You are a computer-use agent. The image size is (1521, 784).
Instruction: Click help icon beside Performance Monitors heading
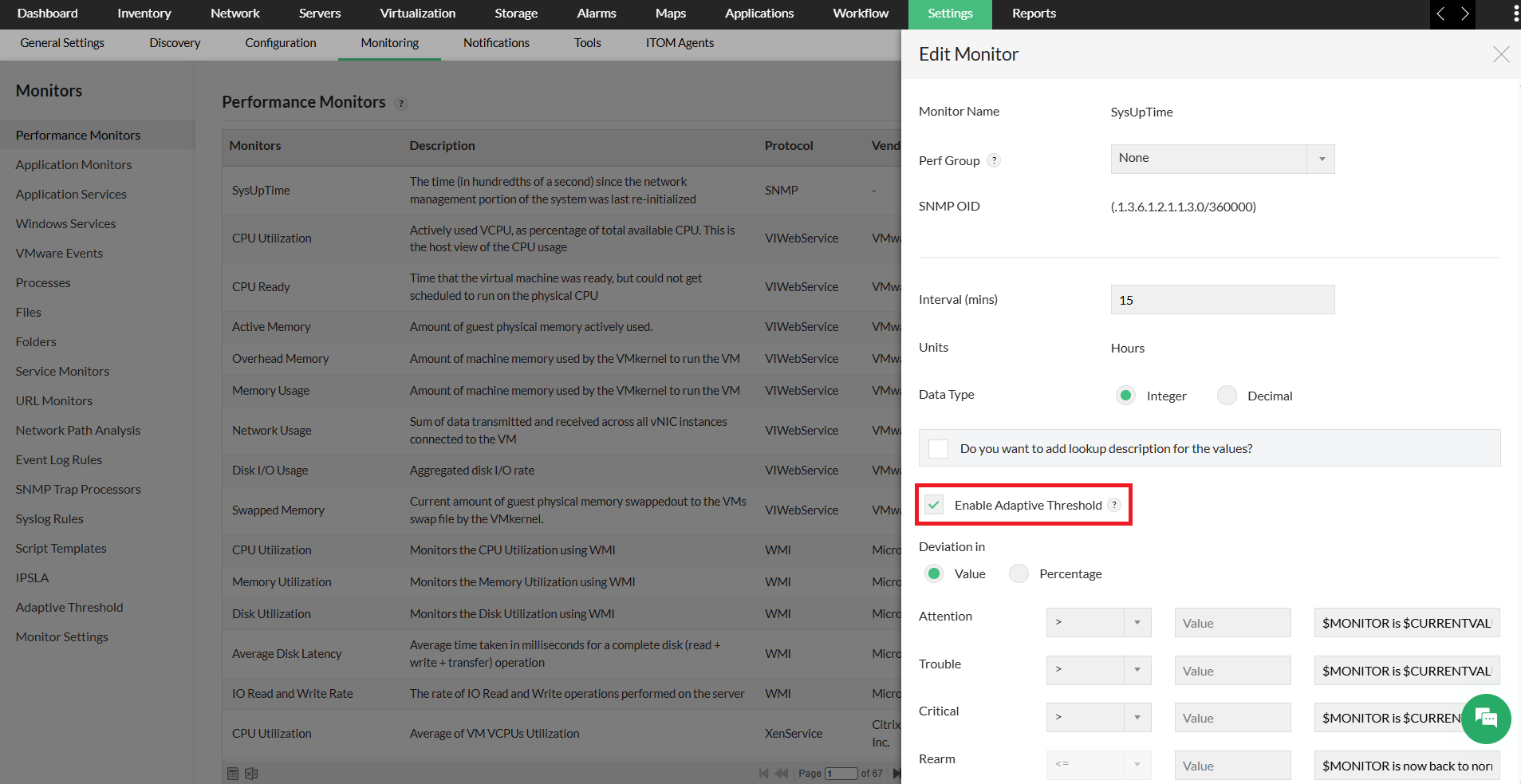(401, 104)
